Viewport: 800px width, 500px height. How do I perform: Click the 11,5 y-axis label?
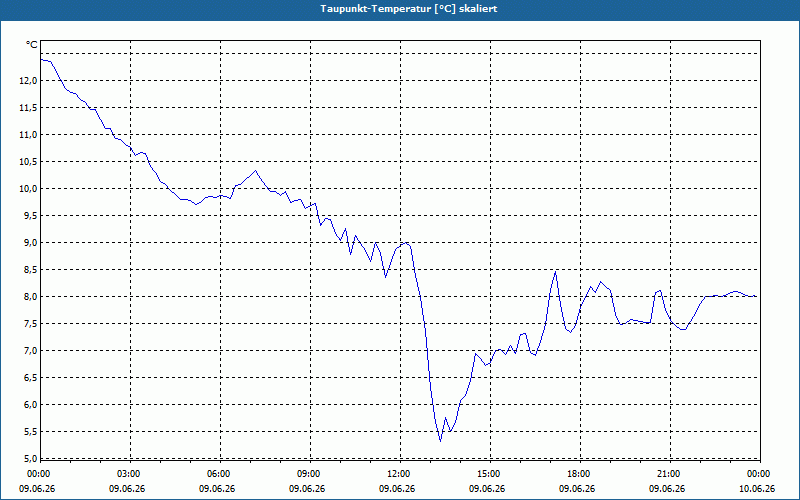(x=28, y=108)
